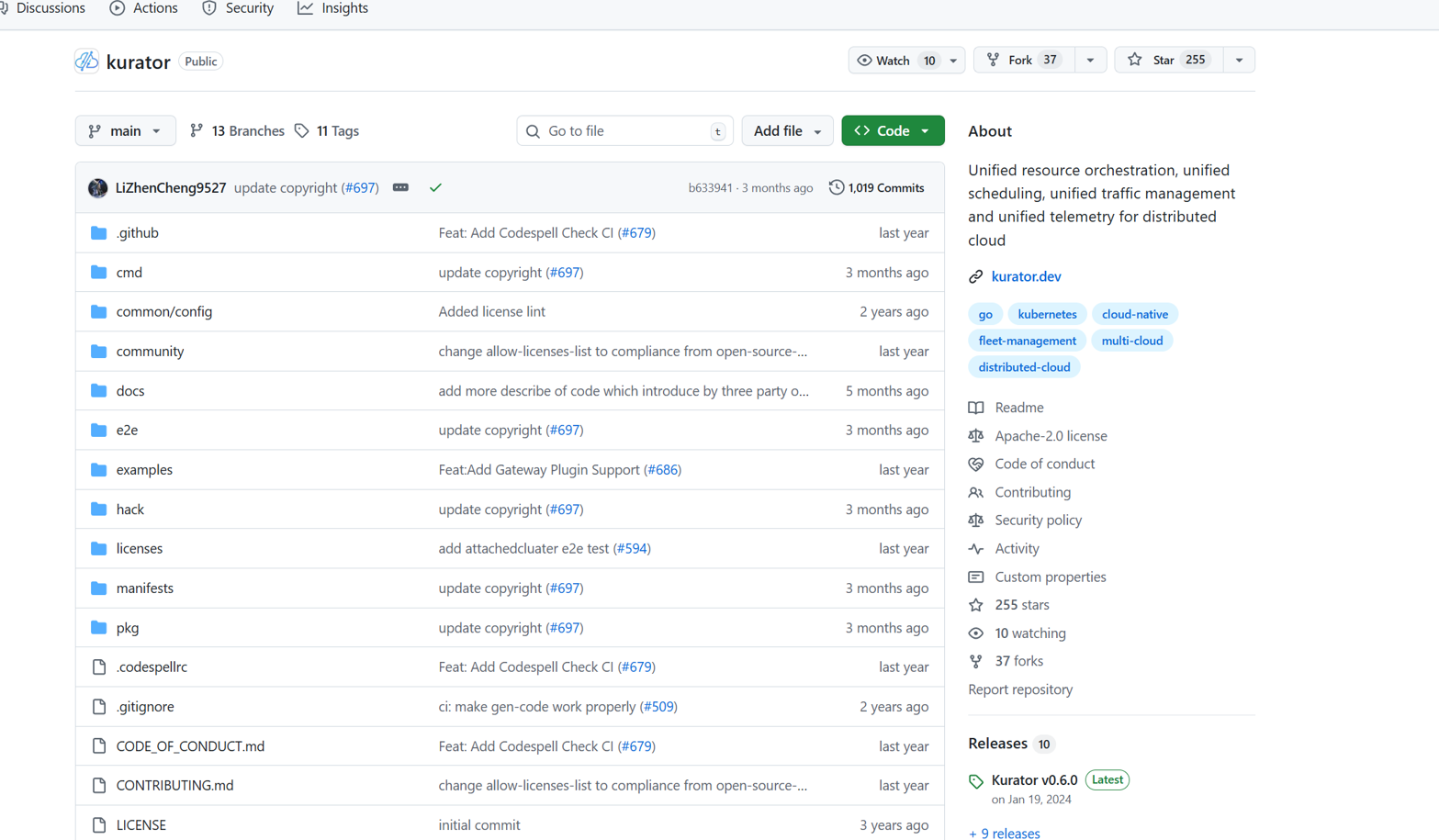Viewport: 1439px width, 840px height.
Task: Open the 13 Branches link
Action: point(237,131)
